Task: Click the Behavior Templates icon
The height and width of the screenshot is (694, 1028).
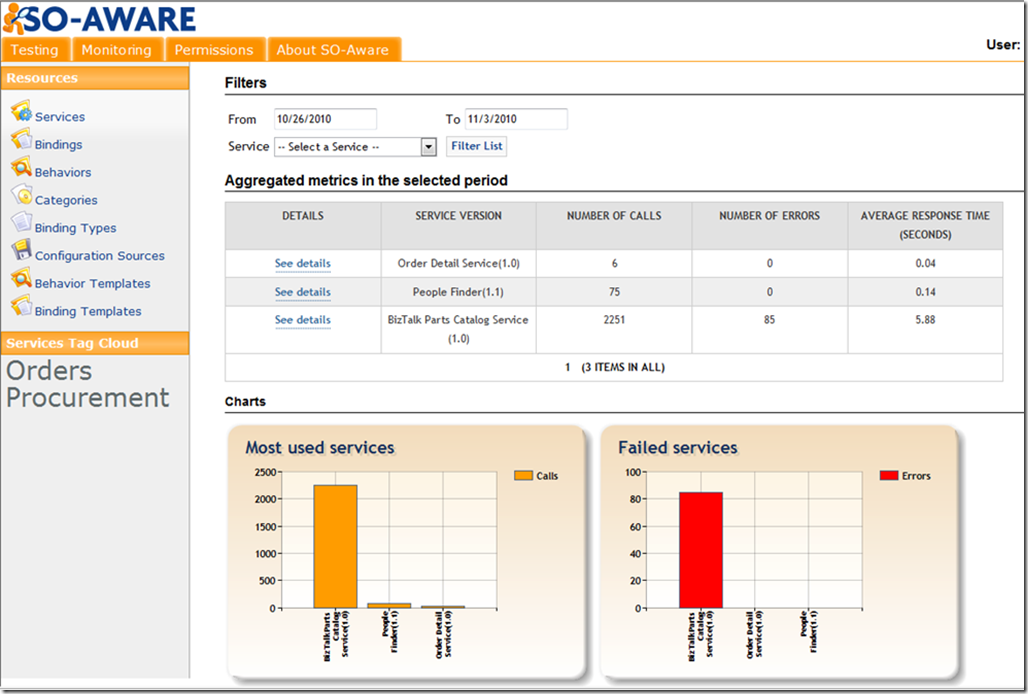Action: coord(21,279)
